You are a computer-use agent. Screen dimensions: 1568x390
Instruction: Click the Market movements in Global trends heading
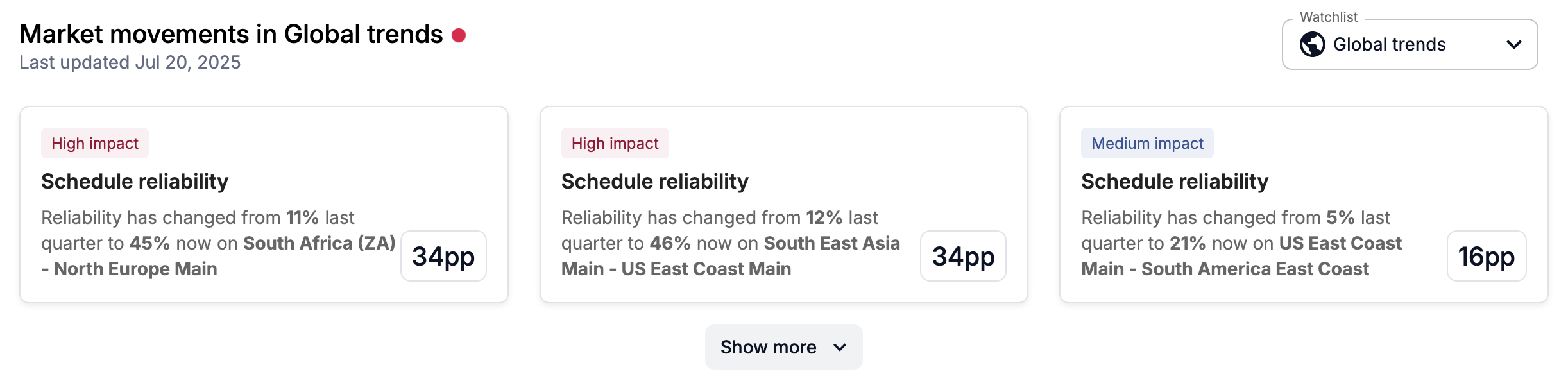click(x=231, y=34)
